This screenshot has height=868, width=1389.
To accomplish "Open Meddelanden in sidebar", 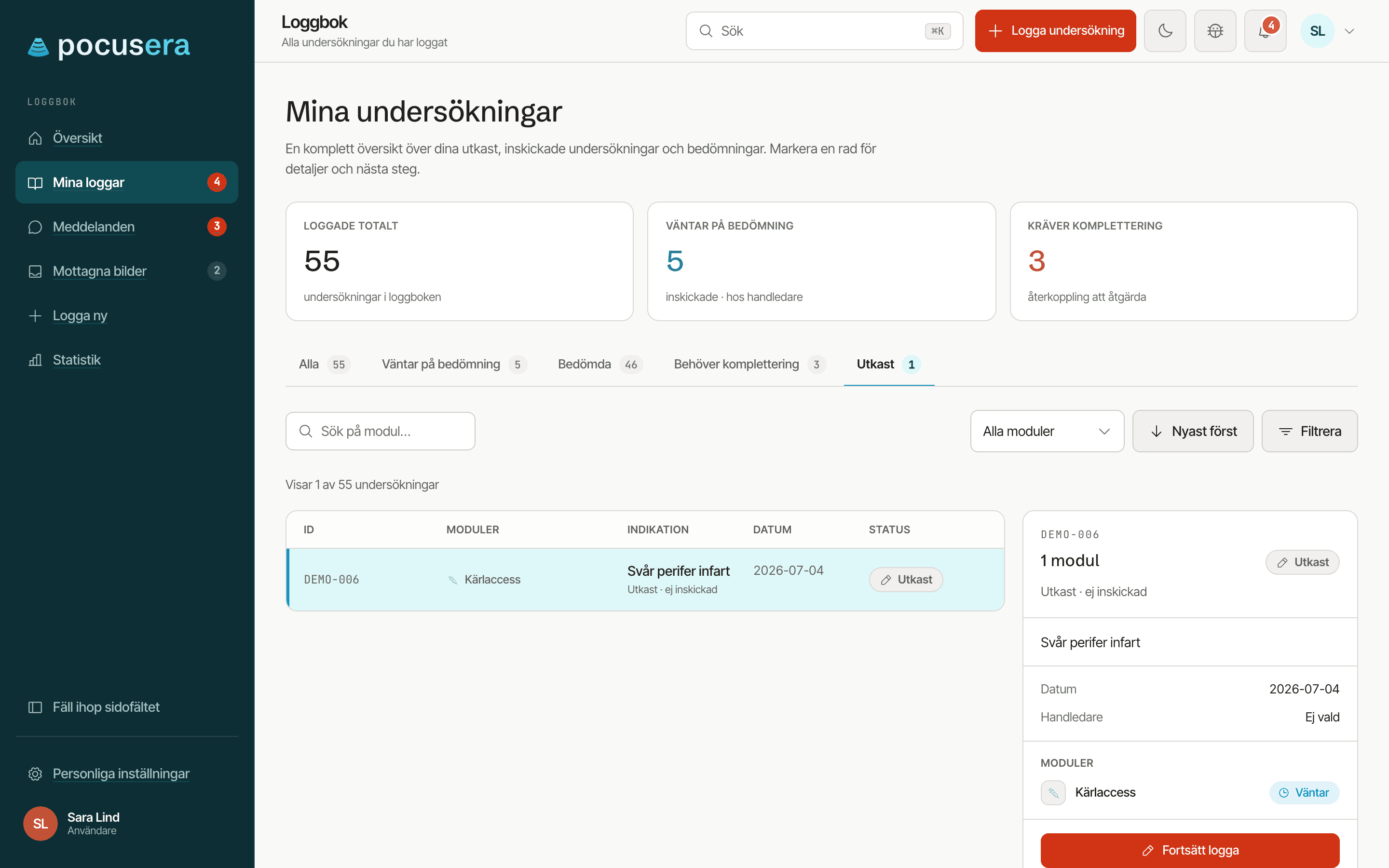I will click(x=127, y=227).
